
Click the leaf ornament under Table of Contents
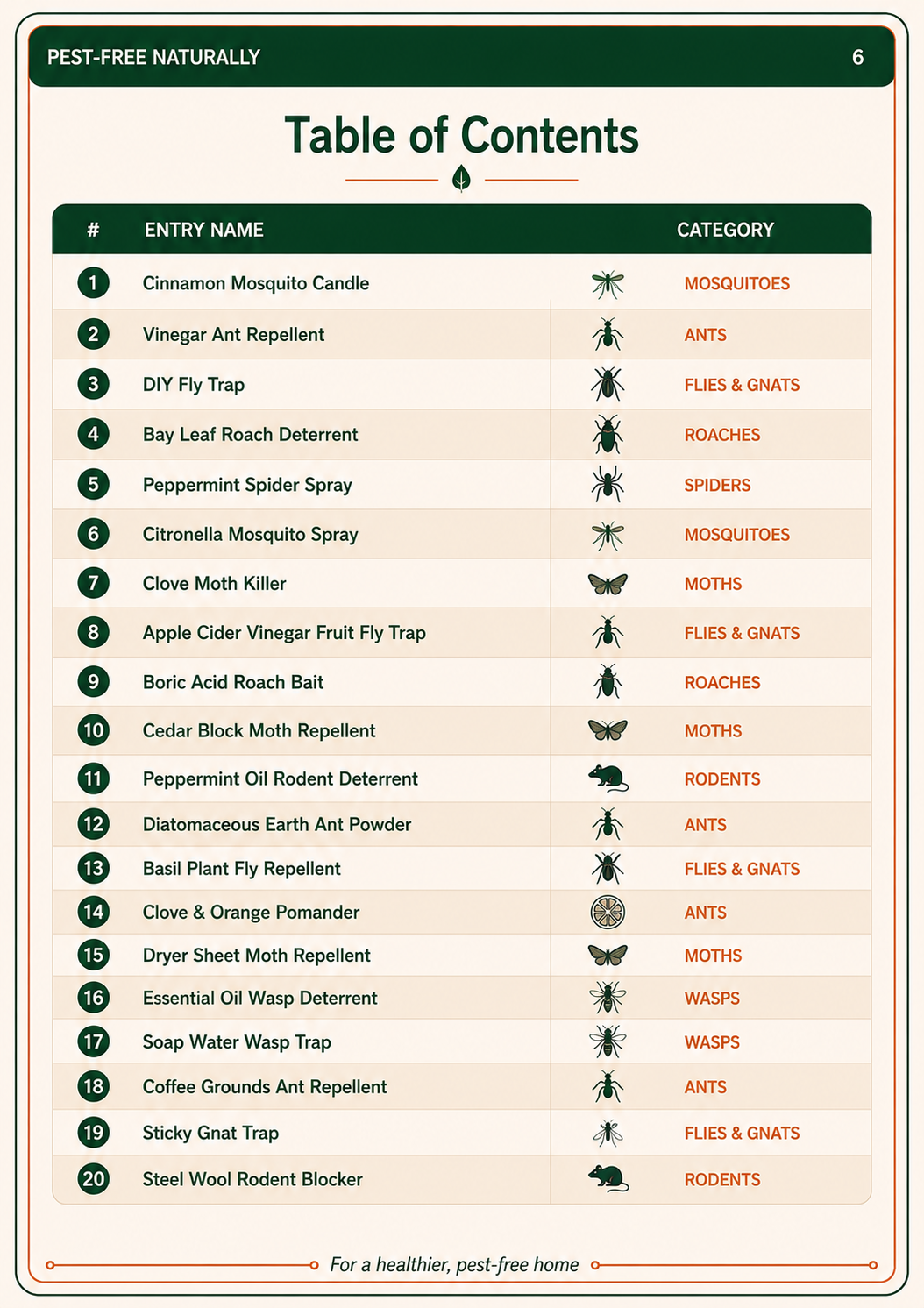(x=461, y=179)
